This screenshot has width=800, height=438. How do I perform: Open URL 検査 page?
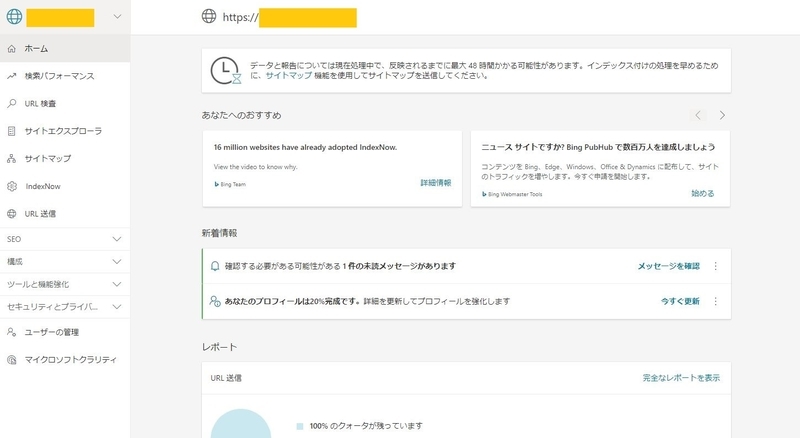65,104
